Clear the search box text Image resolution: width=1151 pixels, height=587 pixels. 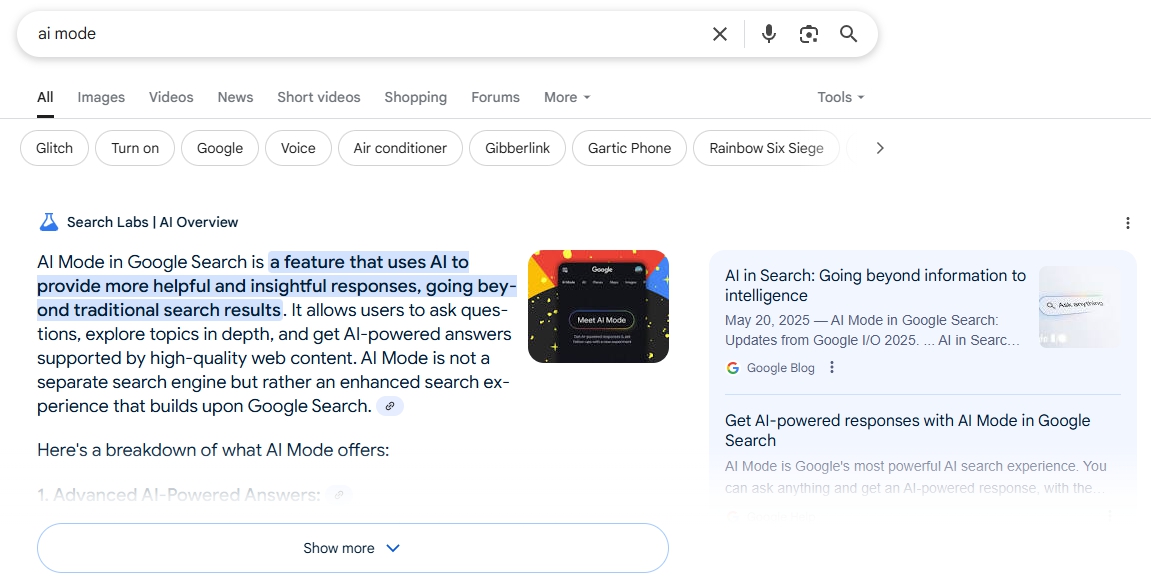[x=719, y=34]
